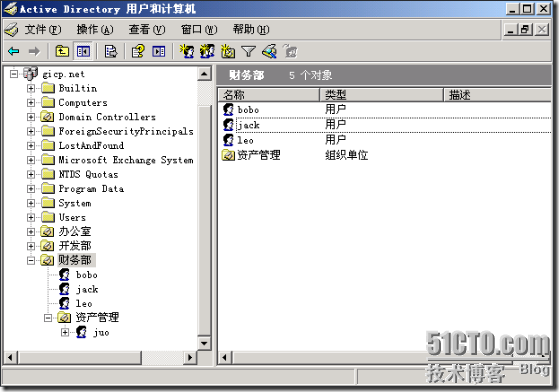Select NTDS Quotas in the tree

coord(88,174)
